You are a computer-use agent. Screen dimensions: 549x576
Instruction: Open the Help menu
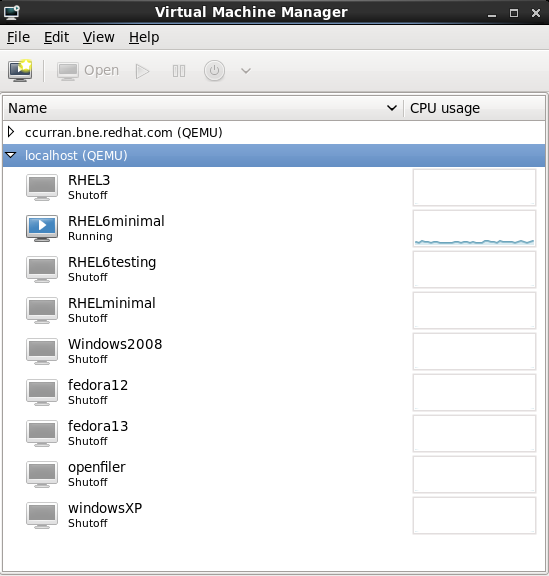pos(144,37)
